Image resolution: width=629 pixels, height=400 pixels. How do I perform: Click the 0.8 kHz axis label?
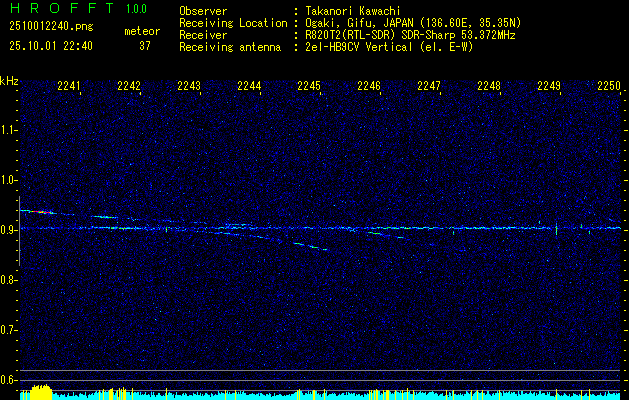[x=8, y=280]
